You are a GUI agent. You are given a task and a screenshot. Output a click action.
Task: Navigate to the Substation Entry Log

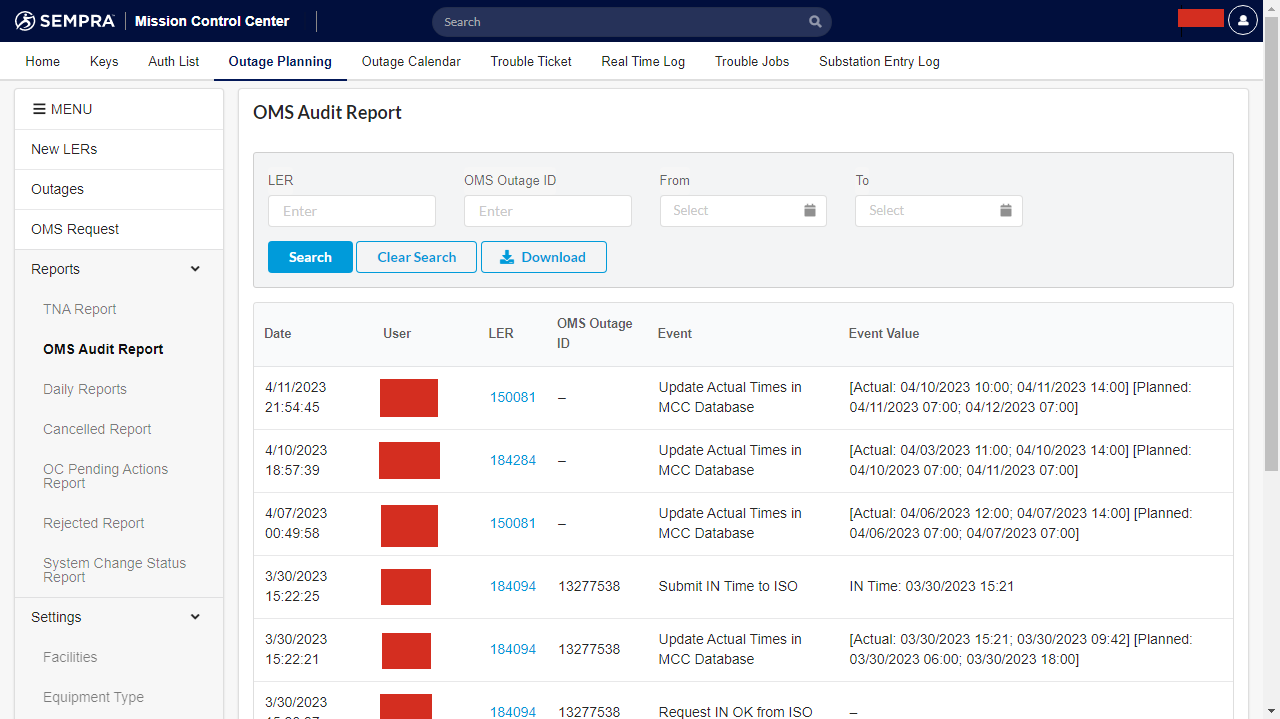pos(879,61)
